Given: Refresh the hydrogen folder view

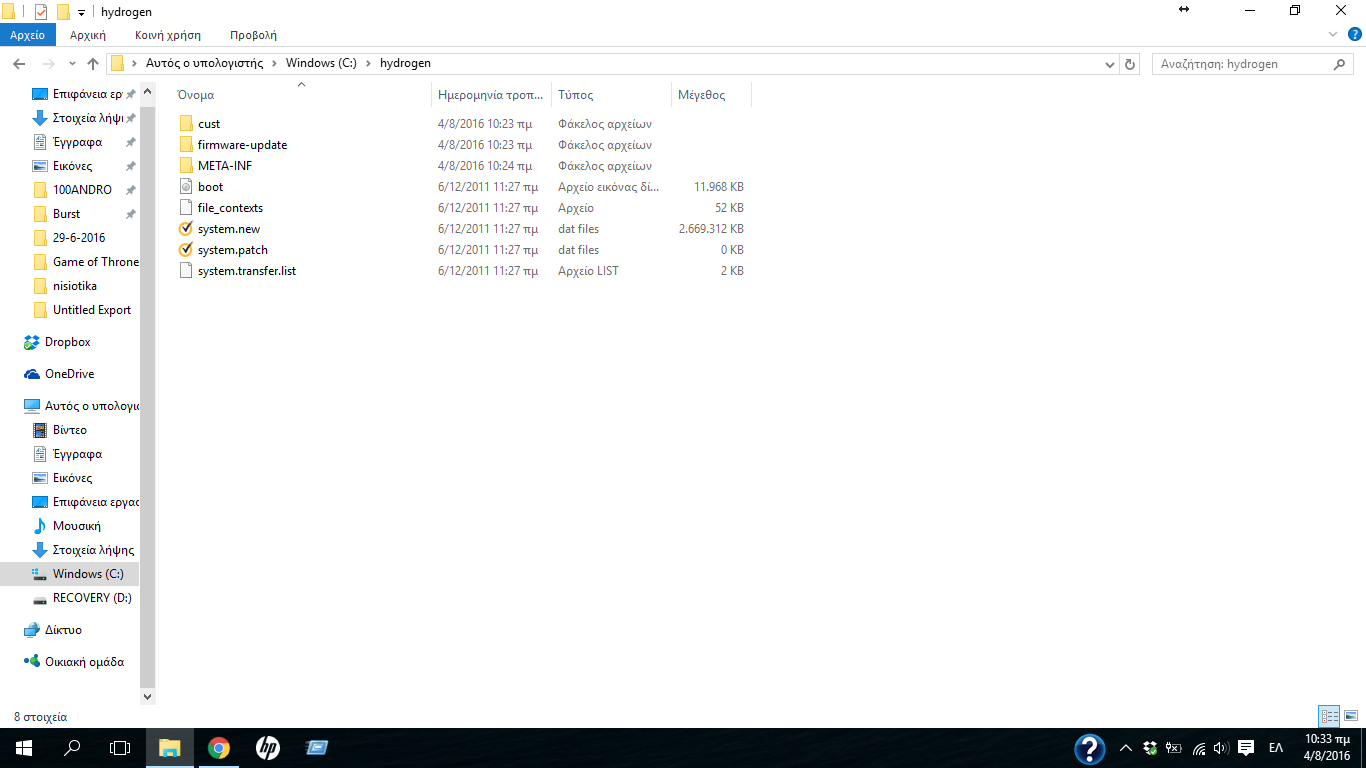Looking at the screenshot, I should click(x=1130, y=64).
